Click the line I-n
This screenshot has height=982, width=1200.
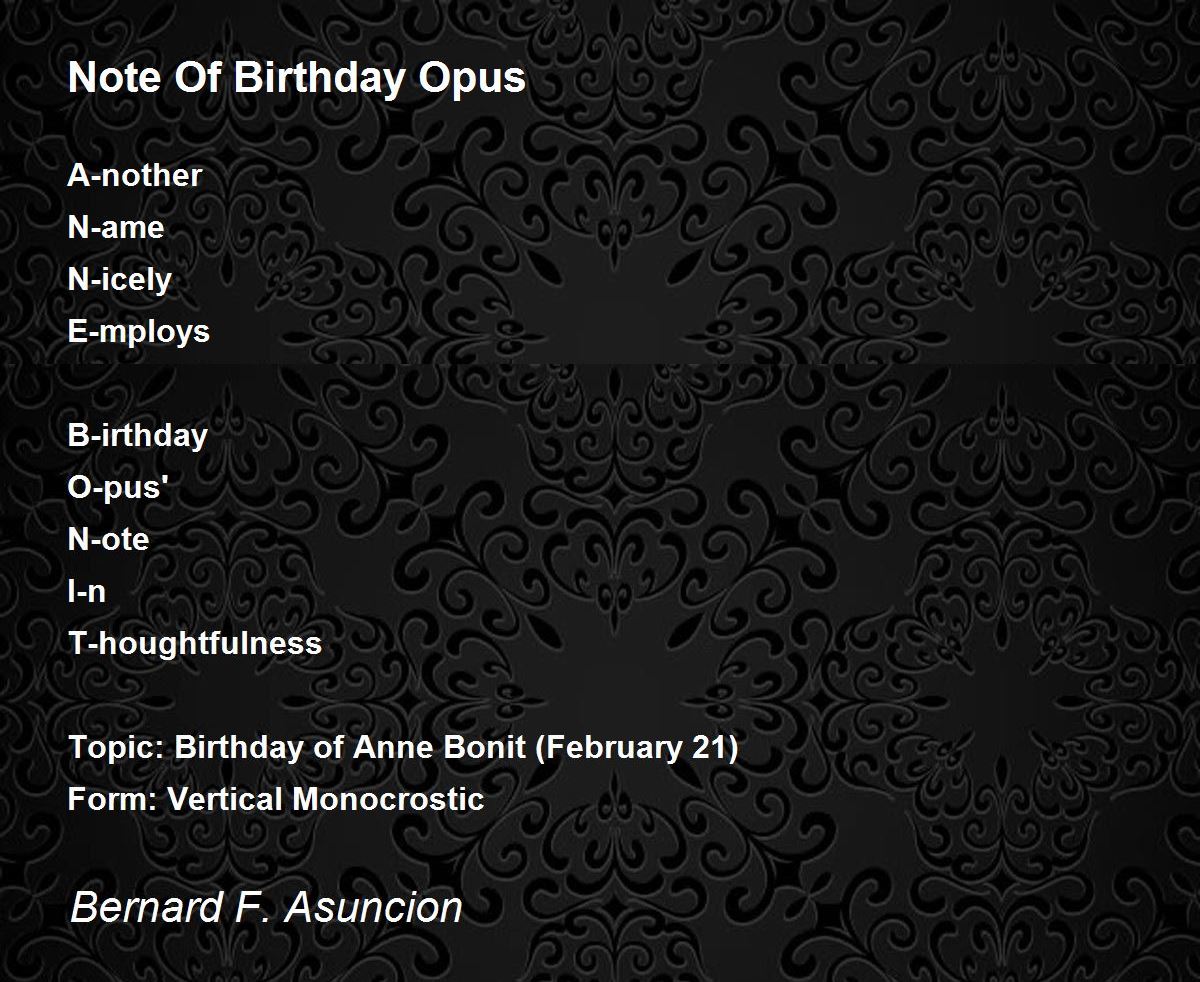coord(87,591)
